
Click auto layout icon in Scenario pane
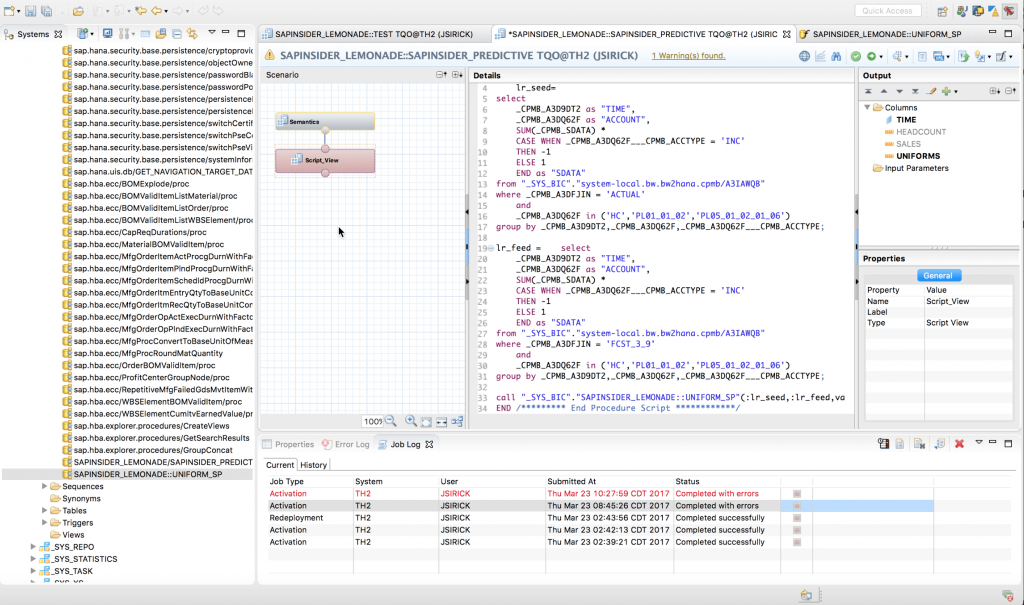pos(457,421)
